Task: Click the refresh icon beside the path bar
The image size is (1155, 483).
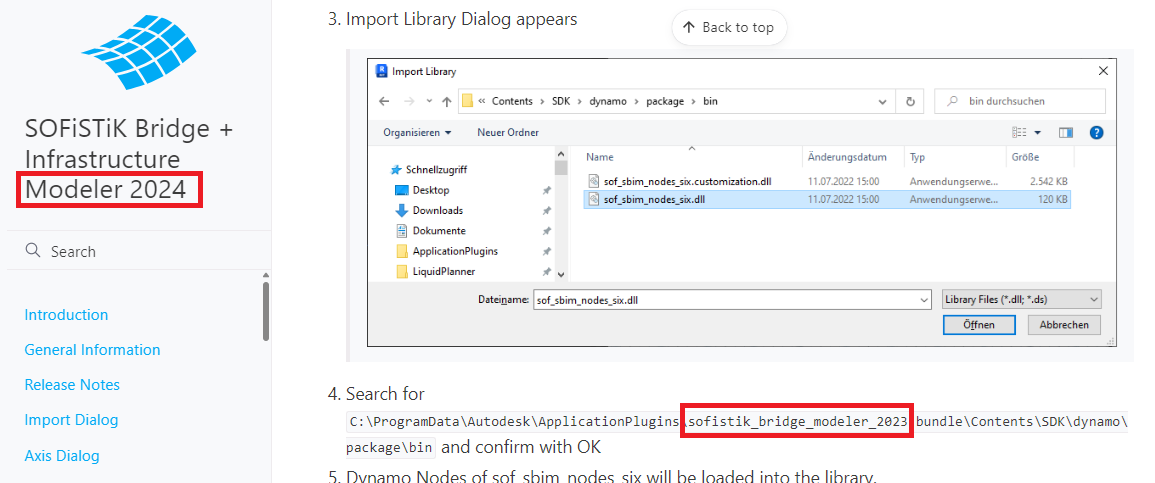Action: (x=910, y=101)
